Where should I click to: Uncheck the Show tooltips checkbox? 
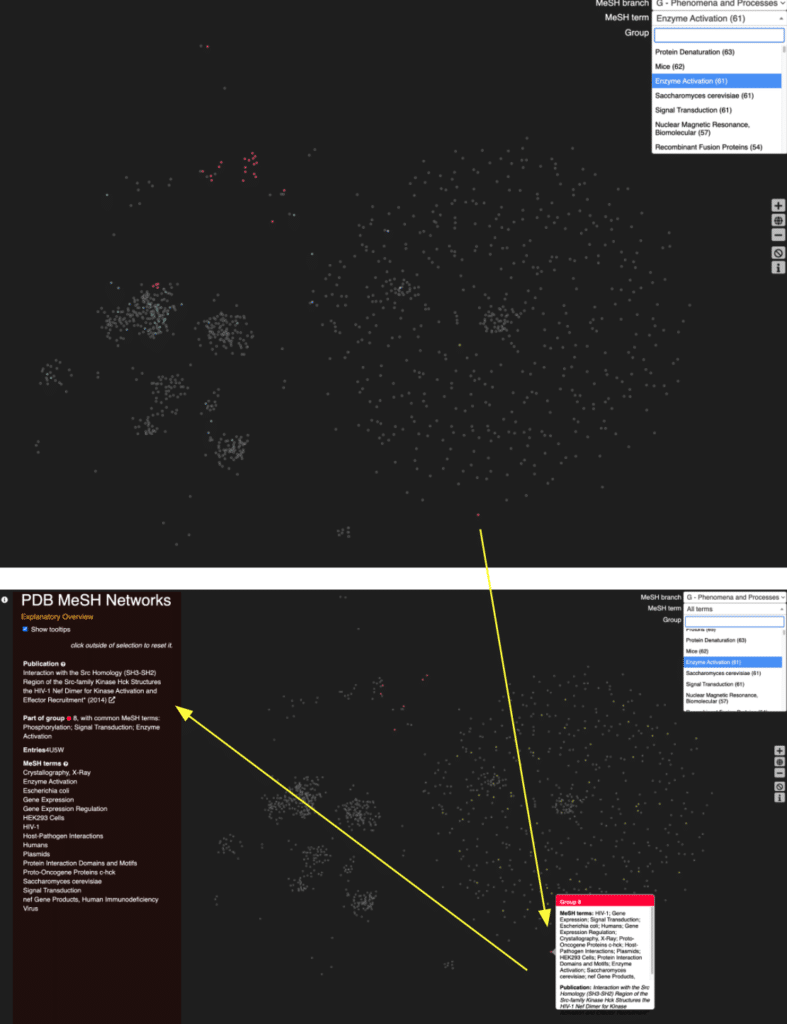click(25, 629)
